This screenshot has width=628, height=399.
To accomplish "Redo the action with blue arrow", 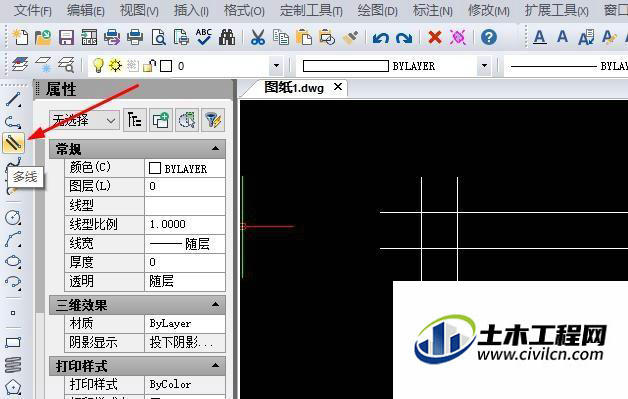I will click(x=404, y=38).
